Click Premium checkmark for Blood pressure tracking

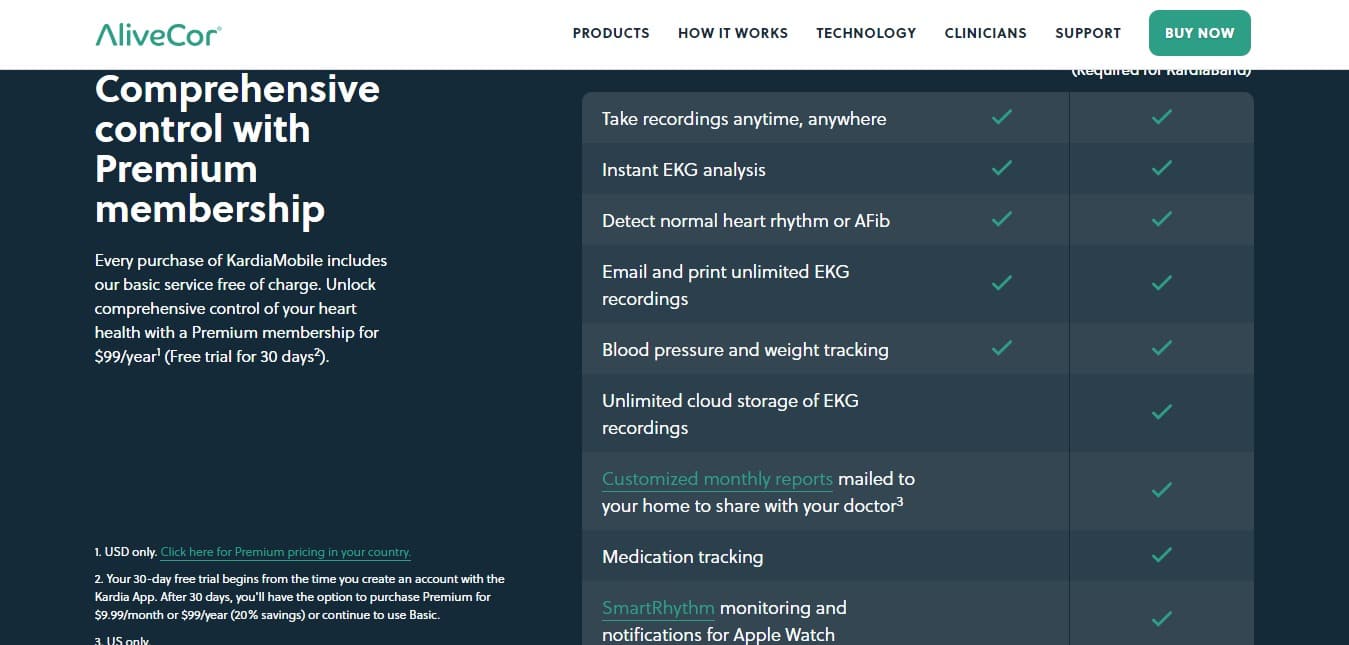coord(1161,348)
